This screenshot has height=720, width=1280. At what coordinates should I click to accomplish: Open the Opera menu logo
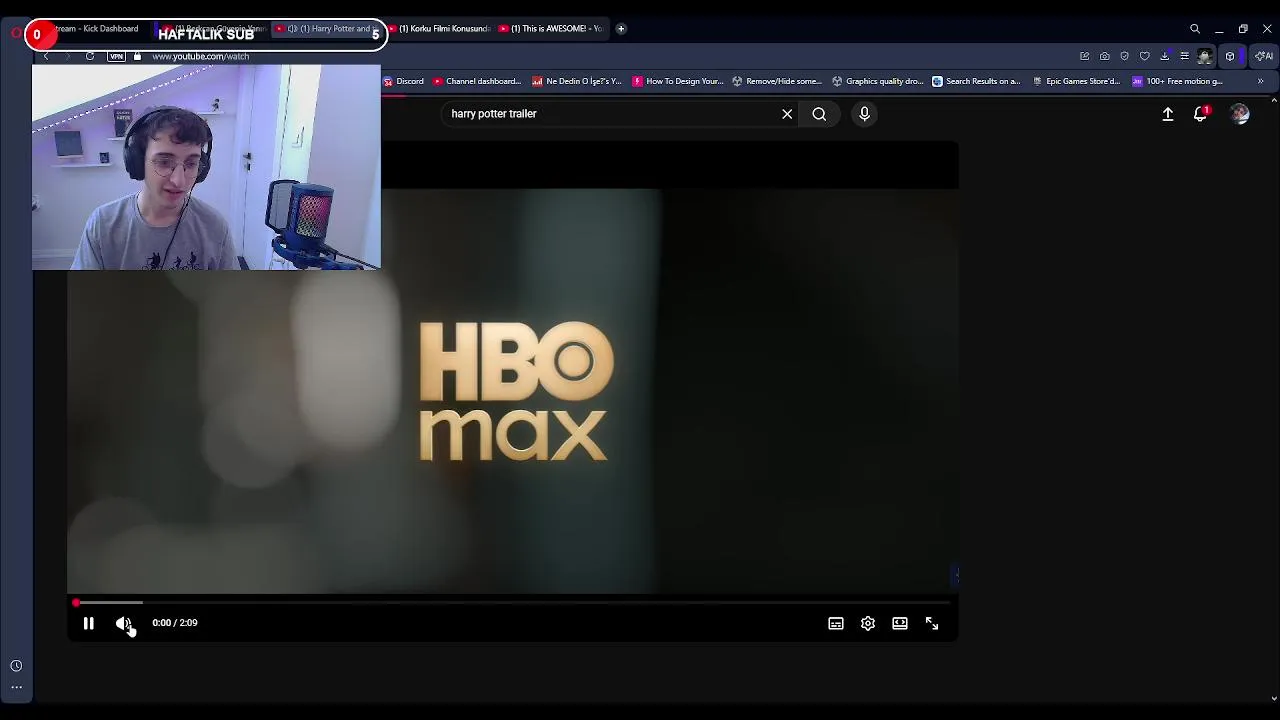16,33
